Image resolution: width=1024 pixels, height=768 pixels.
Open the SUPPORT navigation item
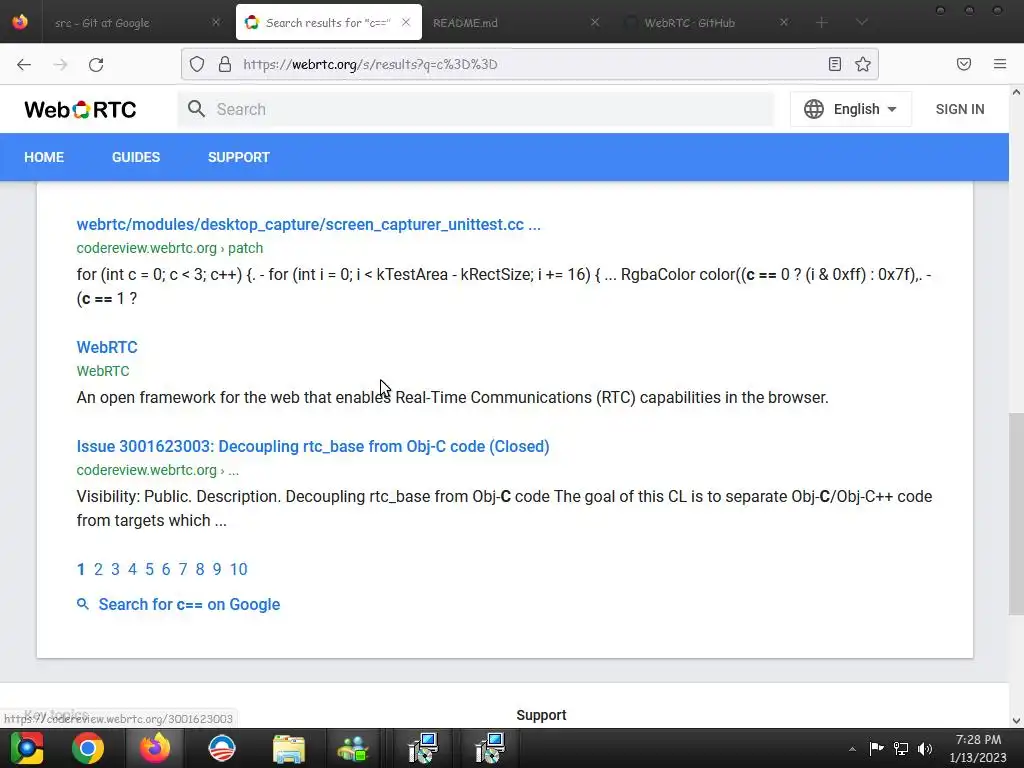click(238, 157)
